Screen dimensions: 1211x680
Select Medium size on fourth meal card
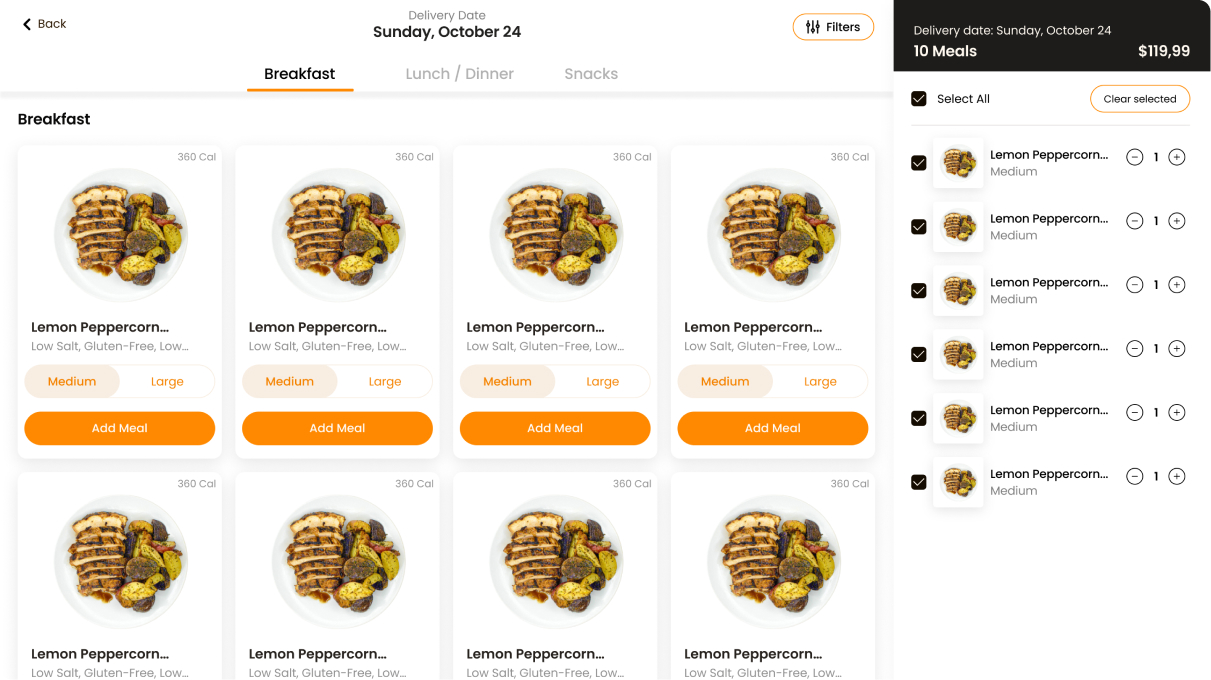coord(725,381)
